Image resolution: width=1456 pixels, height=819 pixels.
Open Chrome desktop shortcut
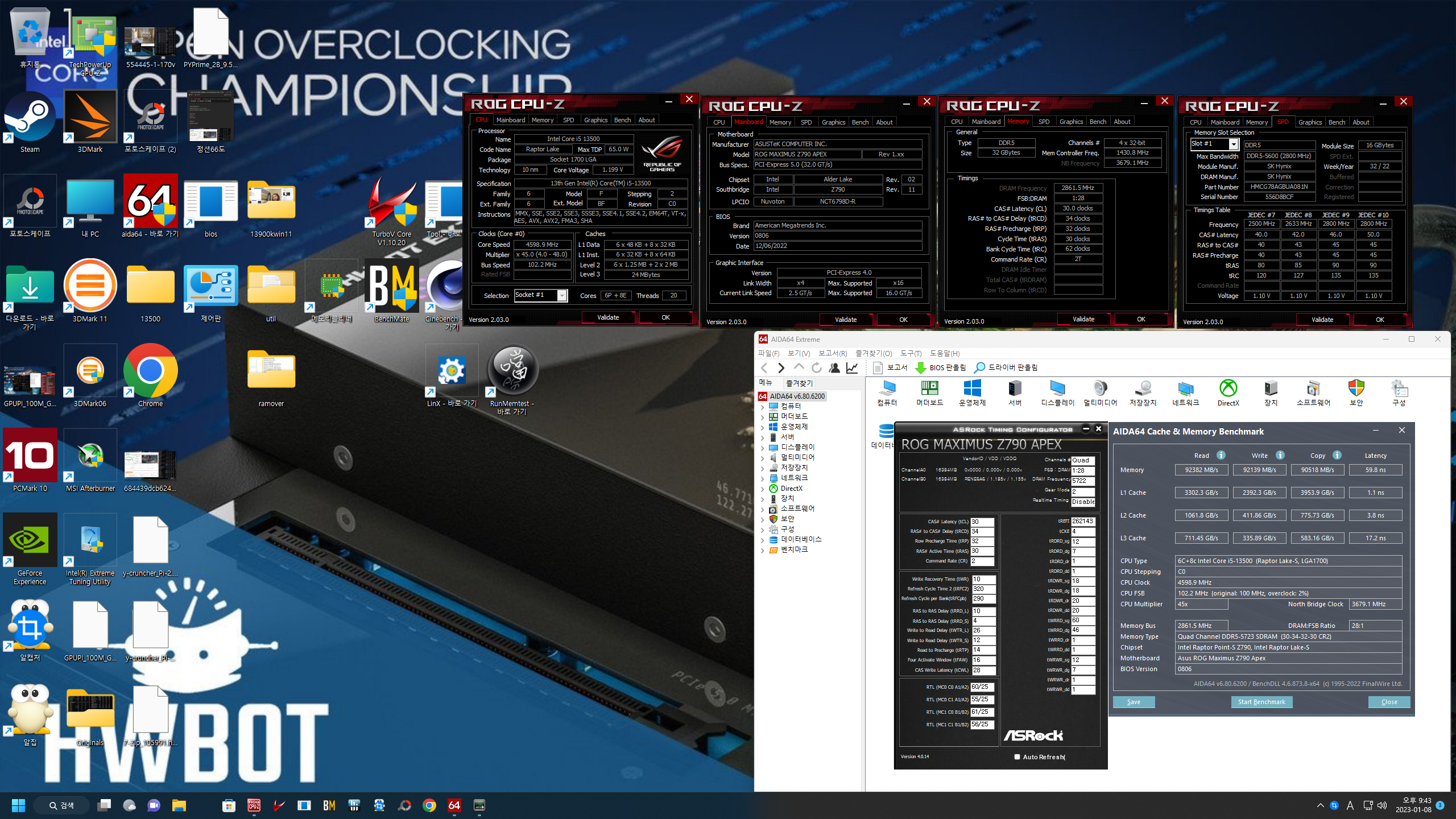coord(150,375)
